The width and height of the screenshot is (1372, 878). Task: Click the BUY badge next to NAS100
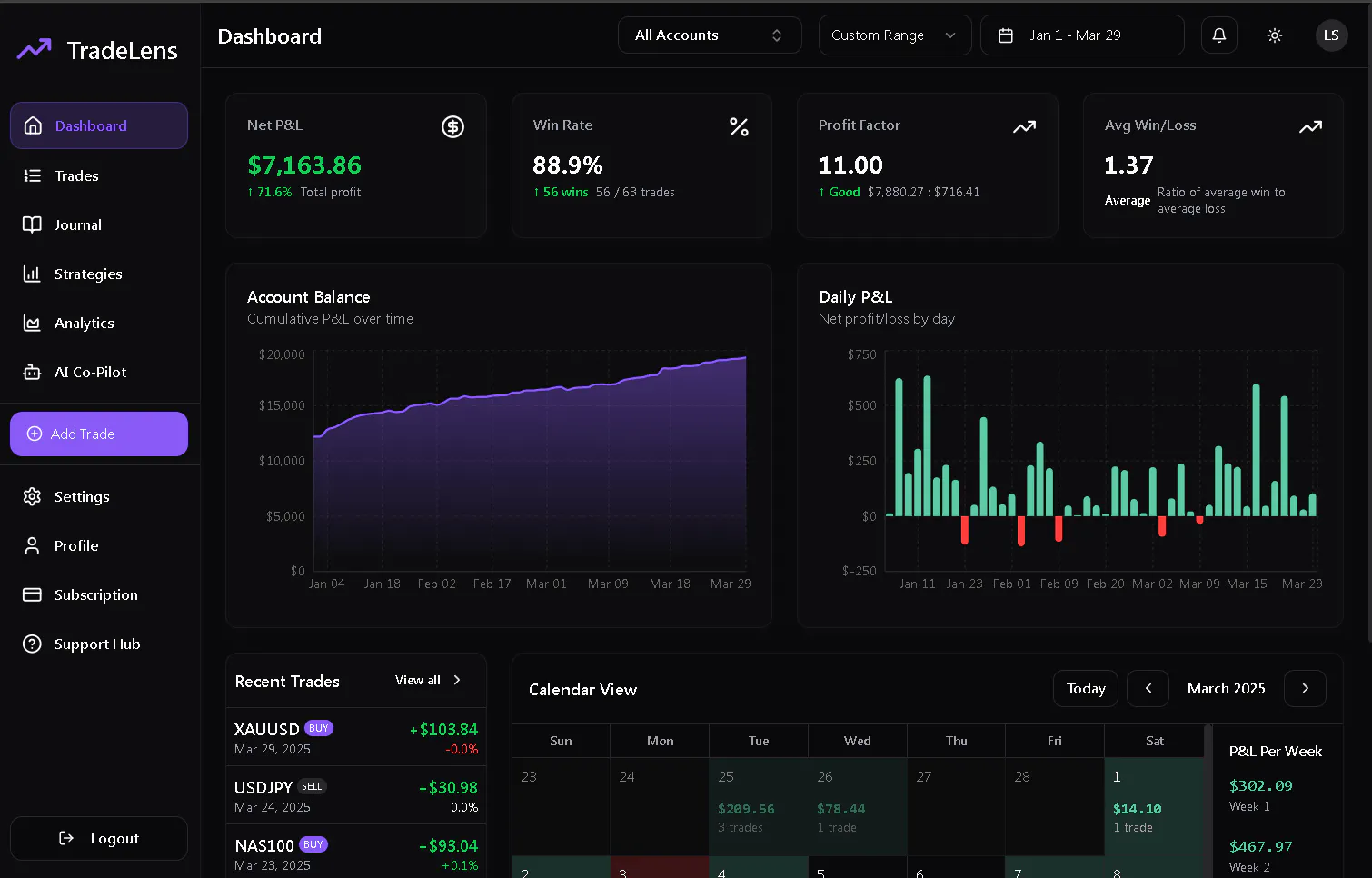click(x=313, y=844)
